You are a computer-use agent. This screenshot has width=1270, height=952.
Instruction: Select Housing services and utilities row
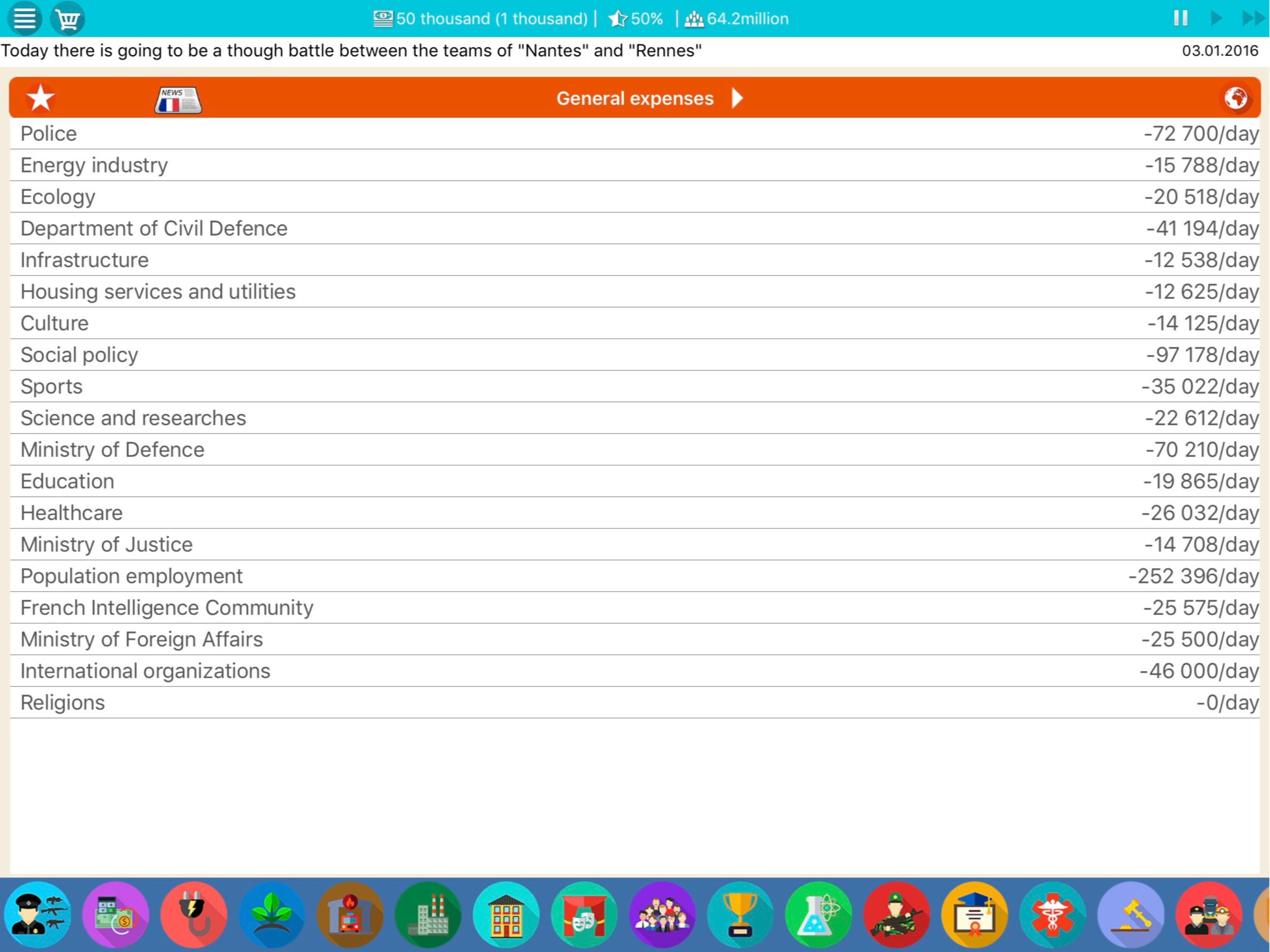pyautogui.click(x=635, y=291)
